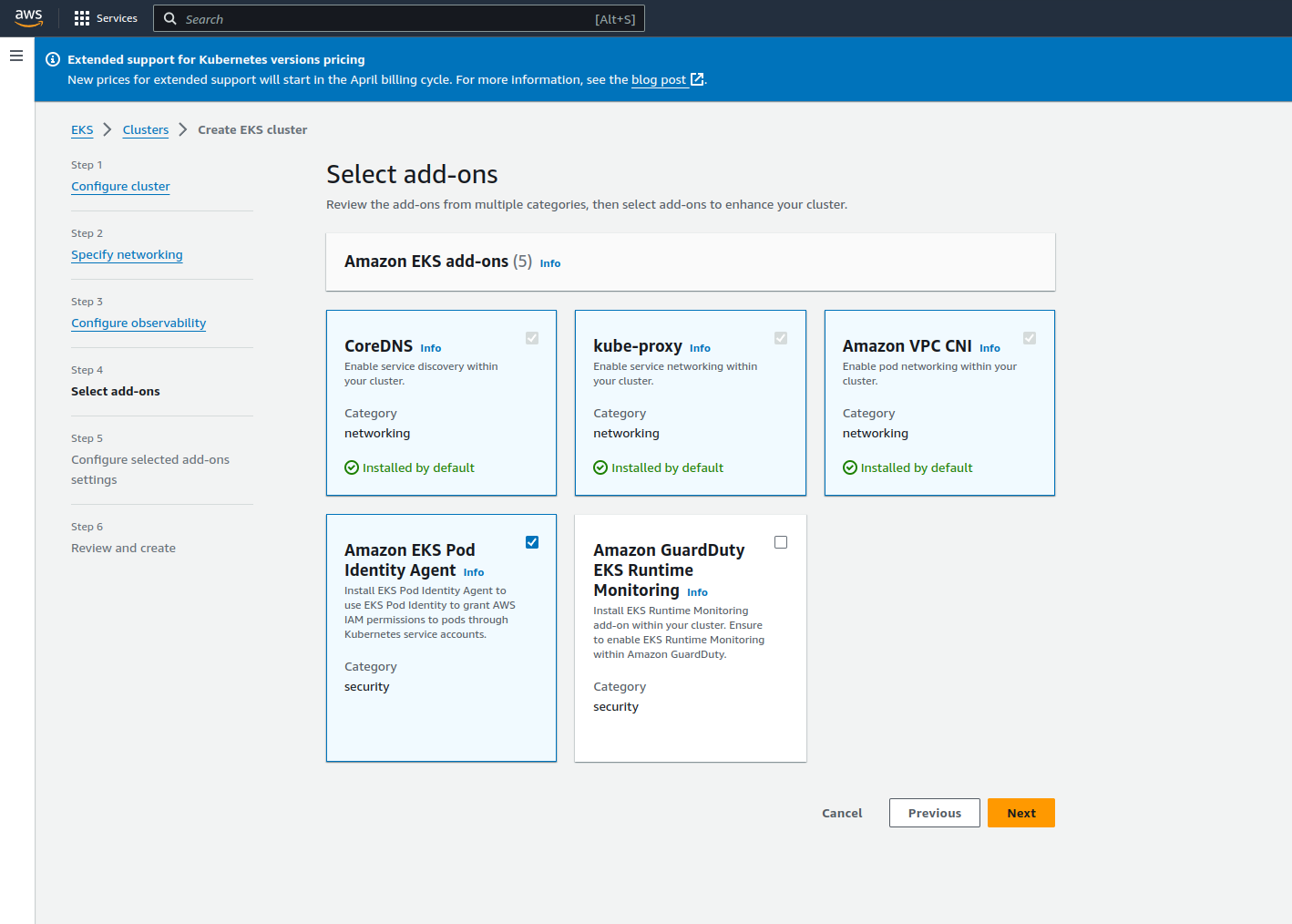Toggle the kube-proxy add-on checkbox
The height and width of the screenshot is (924, 1292).
point(781,338)
